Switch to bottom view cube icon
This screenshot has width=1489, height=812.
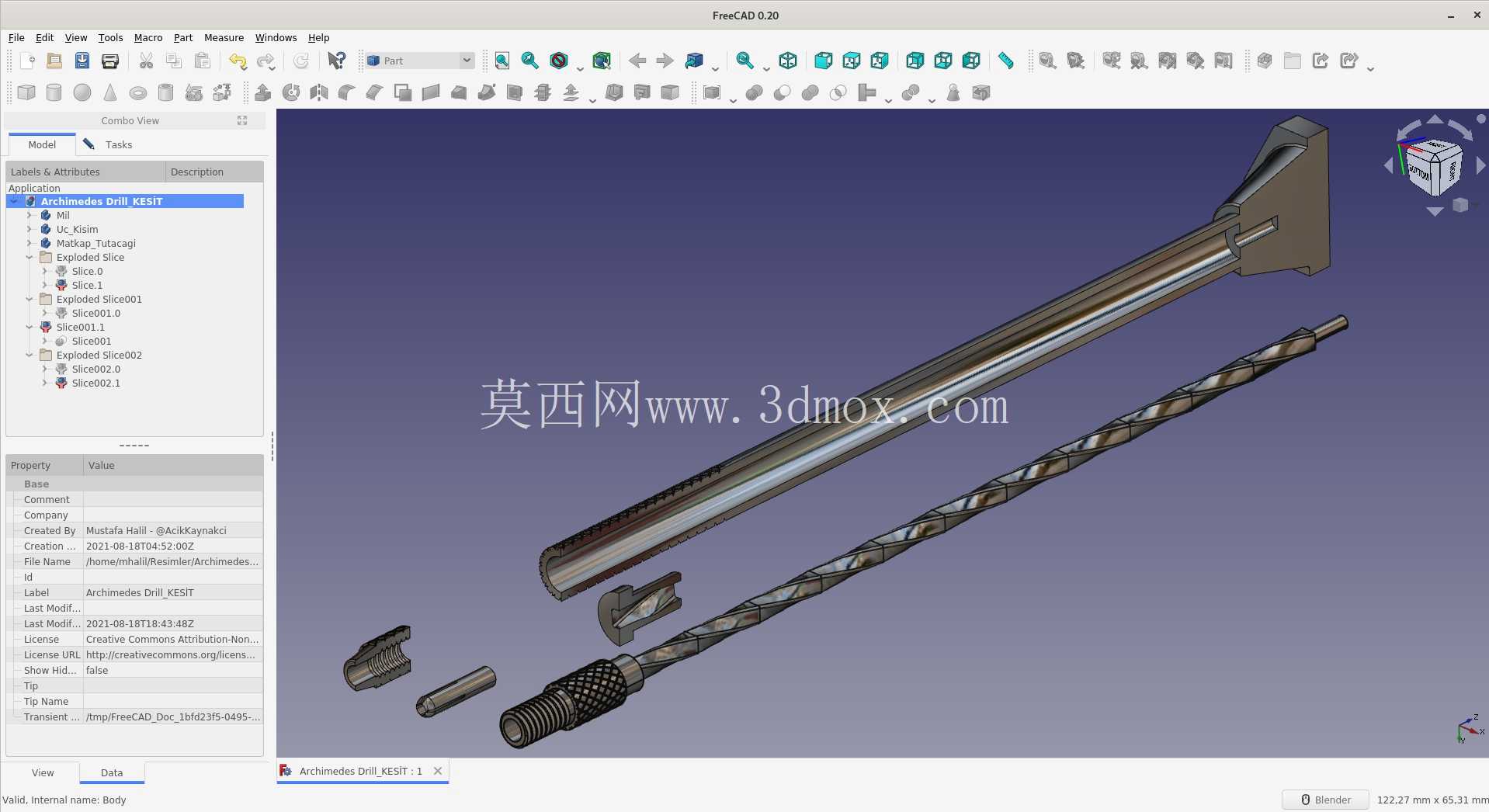coord(943,61)
